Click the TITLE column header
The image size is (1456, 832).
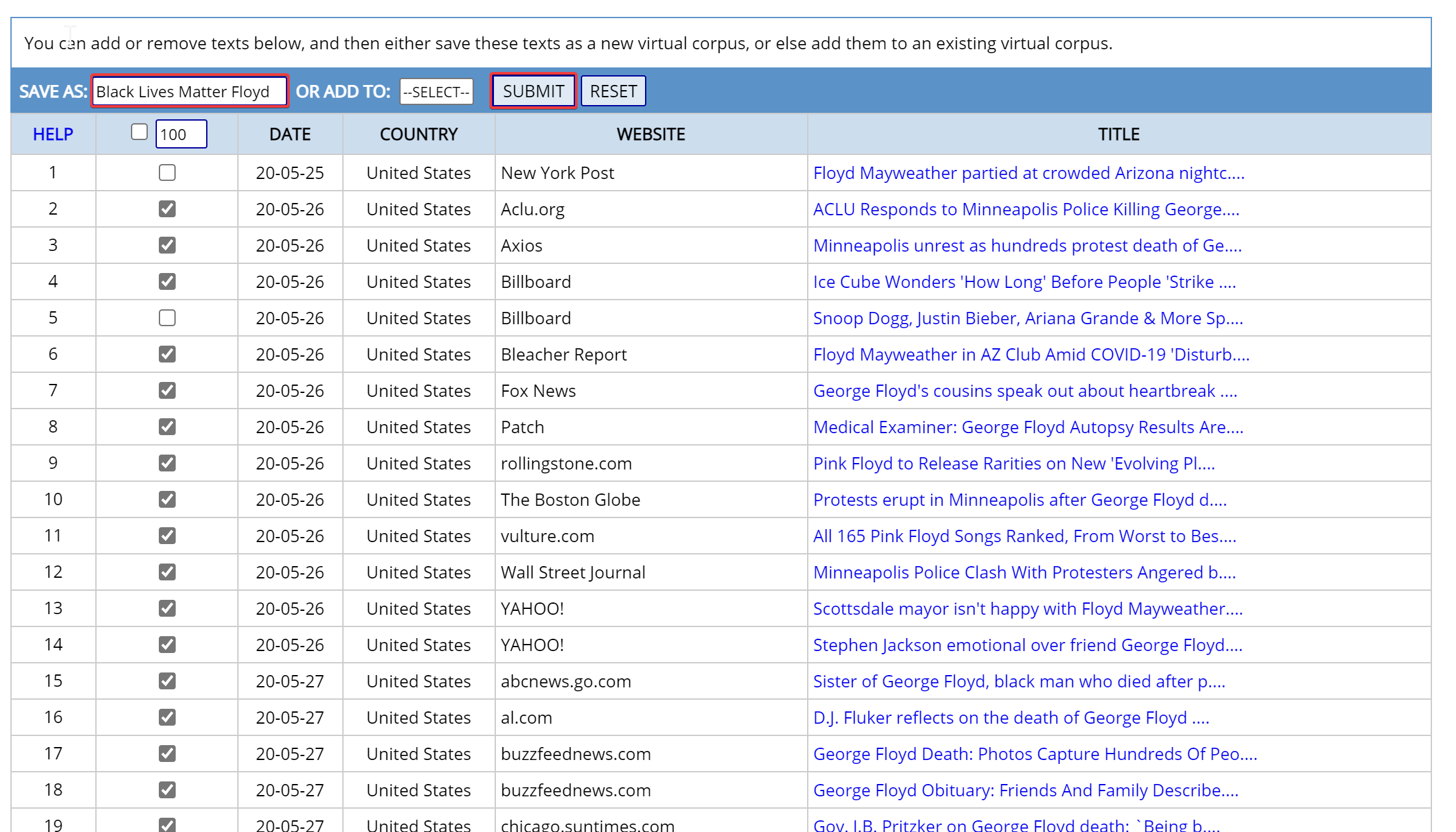pyautogui.click(x=1118, y=134)
